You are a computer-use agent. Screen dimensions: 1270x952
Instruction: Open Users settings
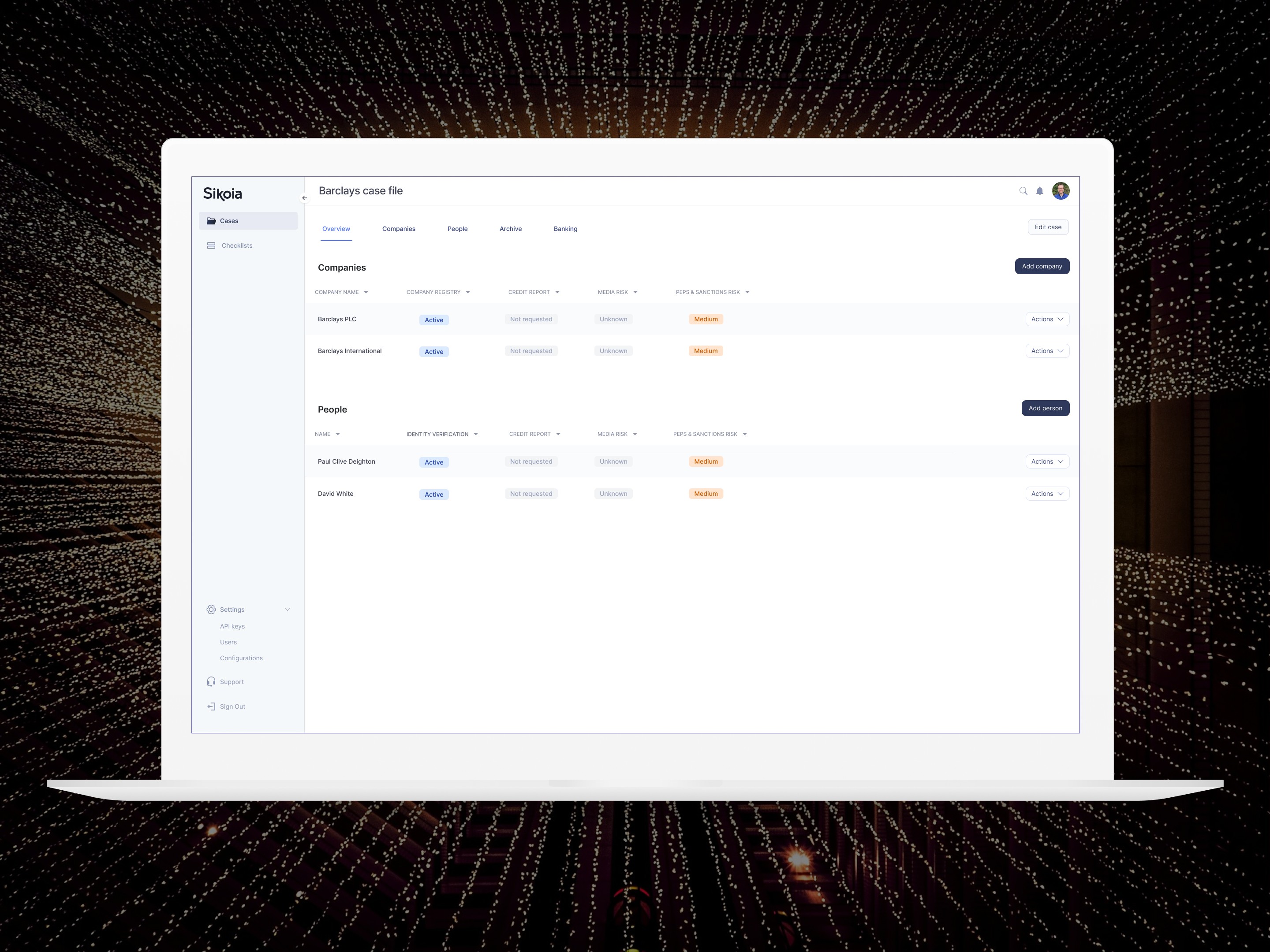click(x=228, y=642)
